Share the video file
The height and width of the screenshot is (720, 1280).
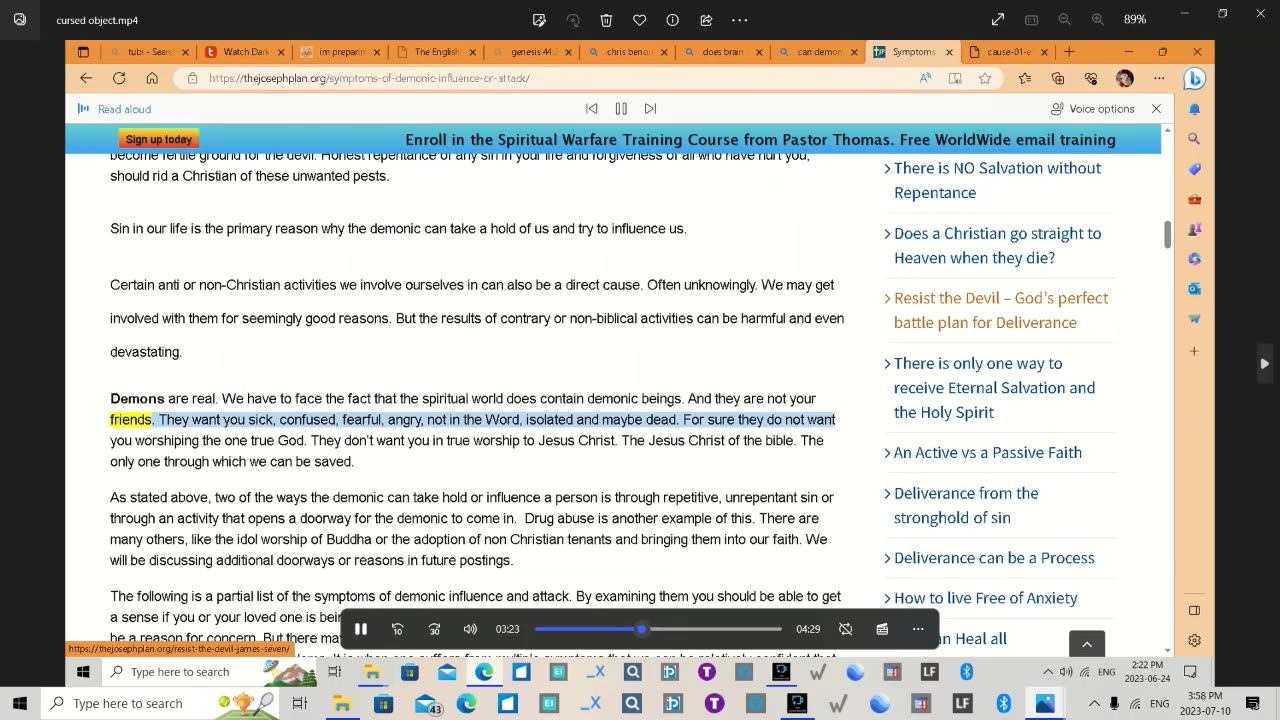point(706,20)
